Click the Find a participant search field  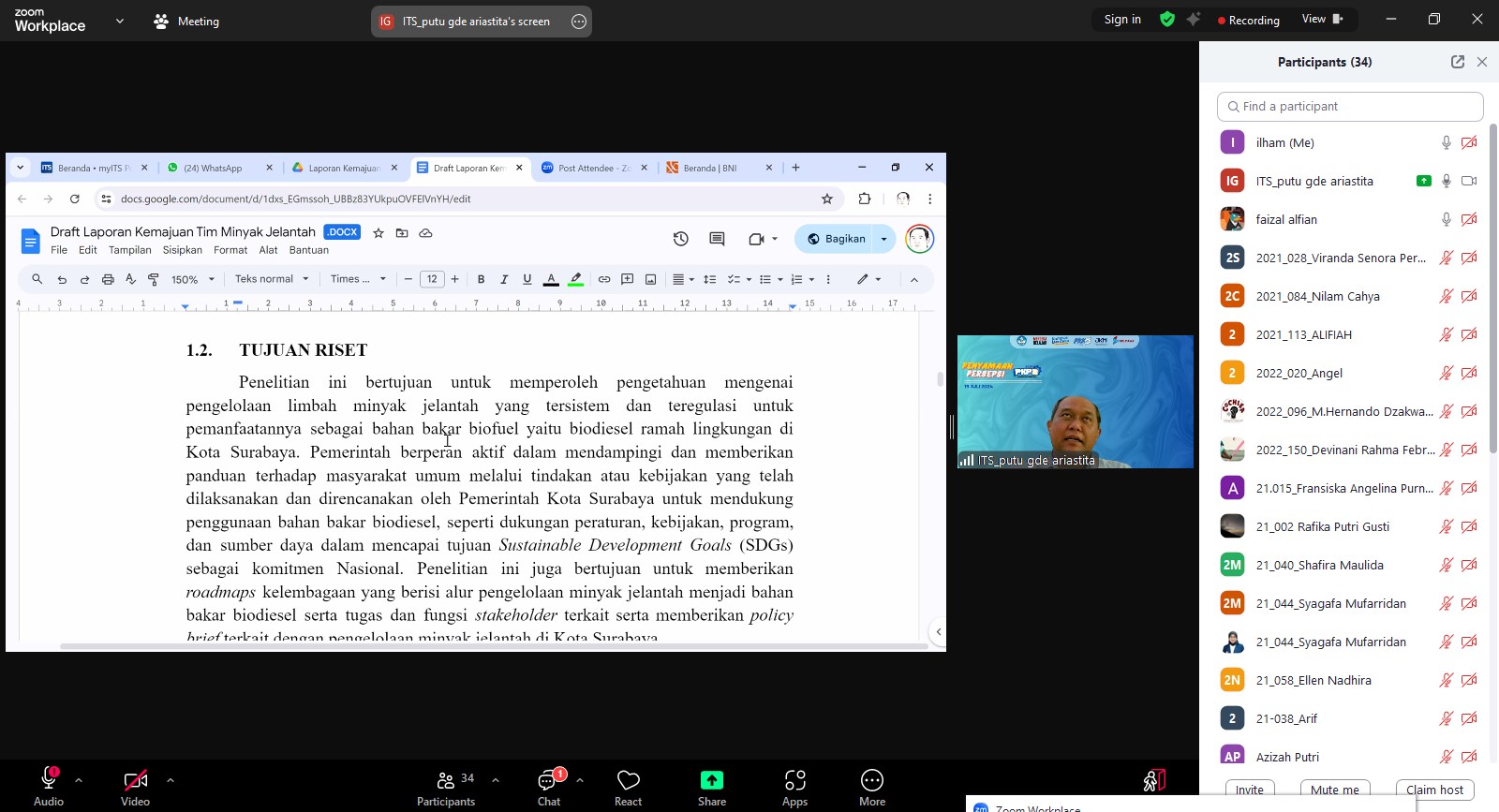tap(1349, 107)
